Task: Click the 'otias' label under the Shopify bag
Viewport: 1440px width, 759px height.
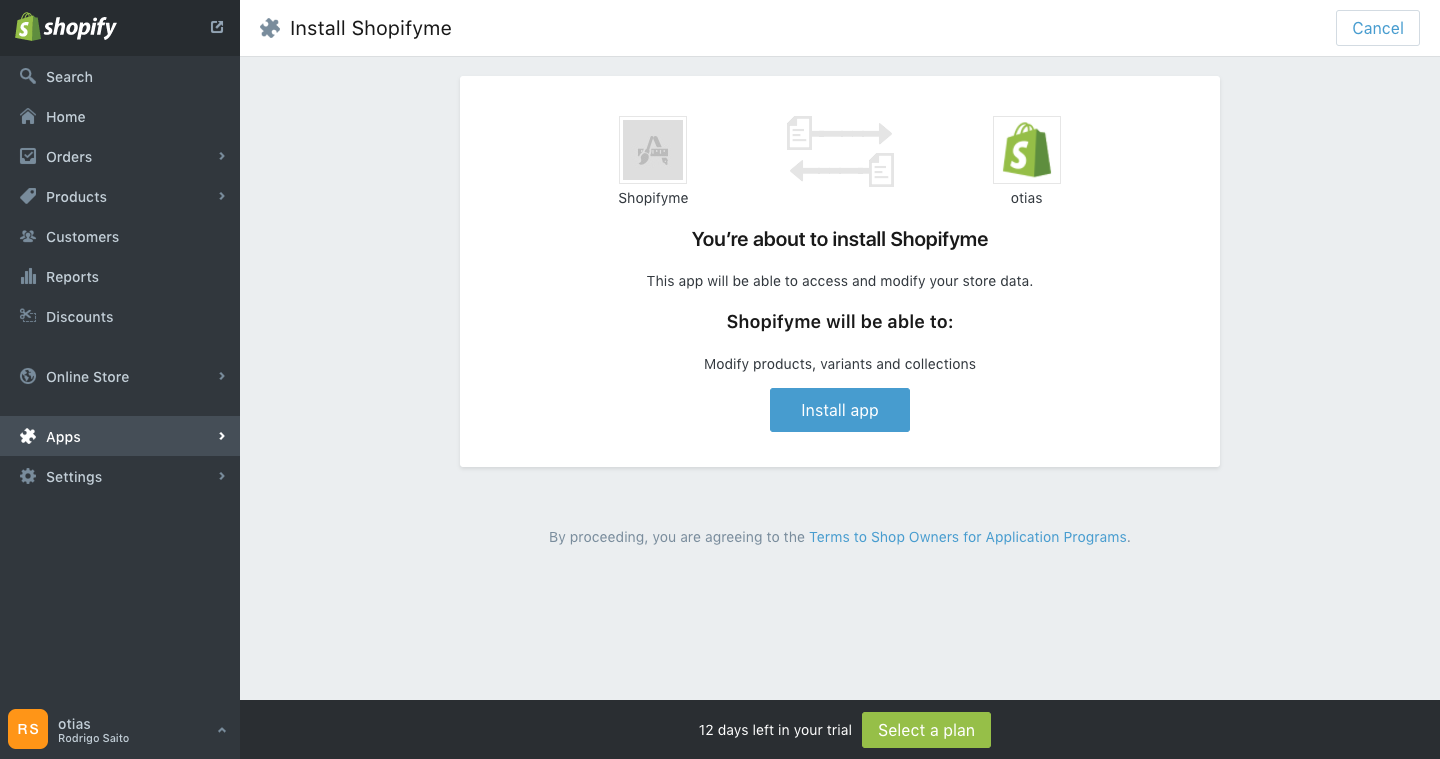Action: pyautogui.click(x=1027, y=198)
